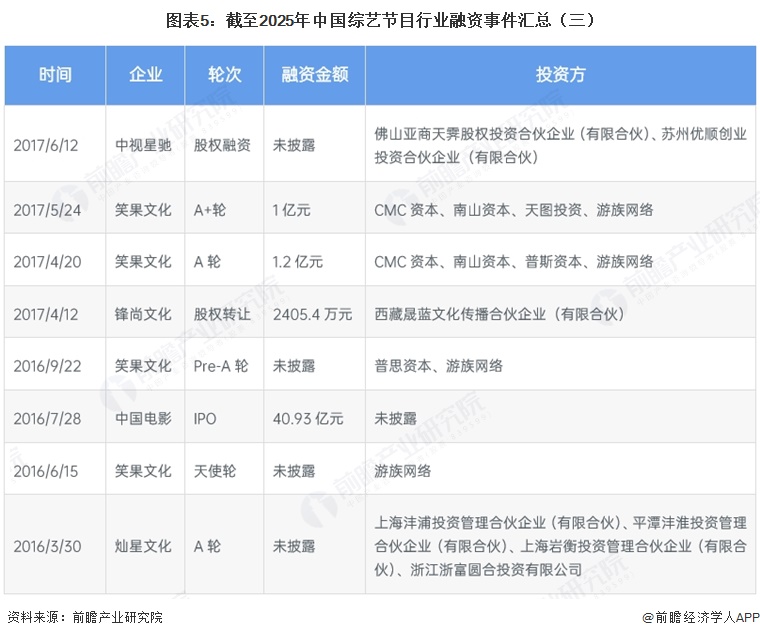Click the date 2016/7/28
This screenshot has height=638, width=760.
click(x=47, y=418)
